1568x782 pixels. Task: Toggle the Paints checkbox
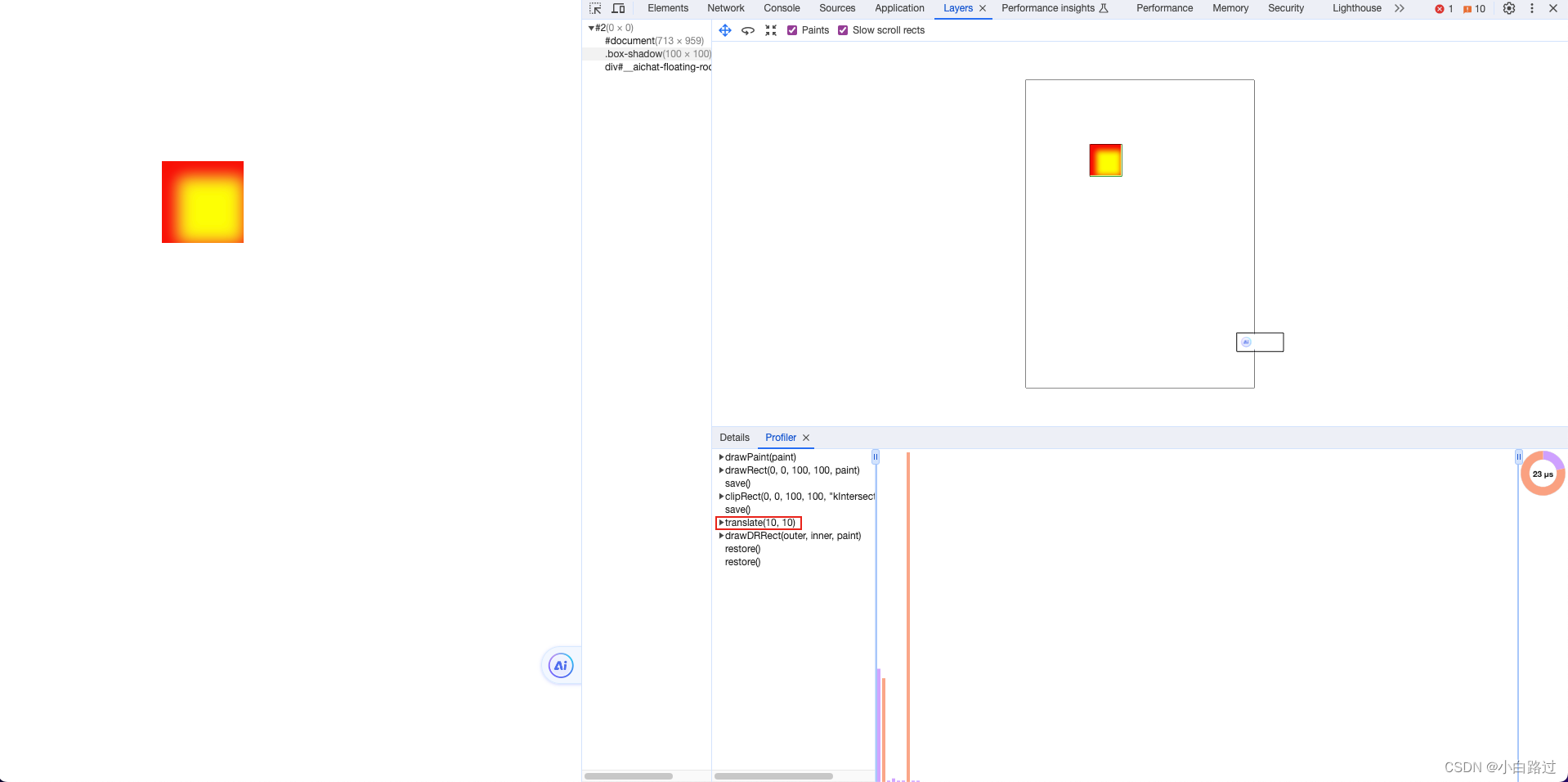[x=792, y=30]
